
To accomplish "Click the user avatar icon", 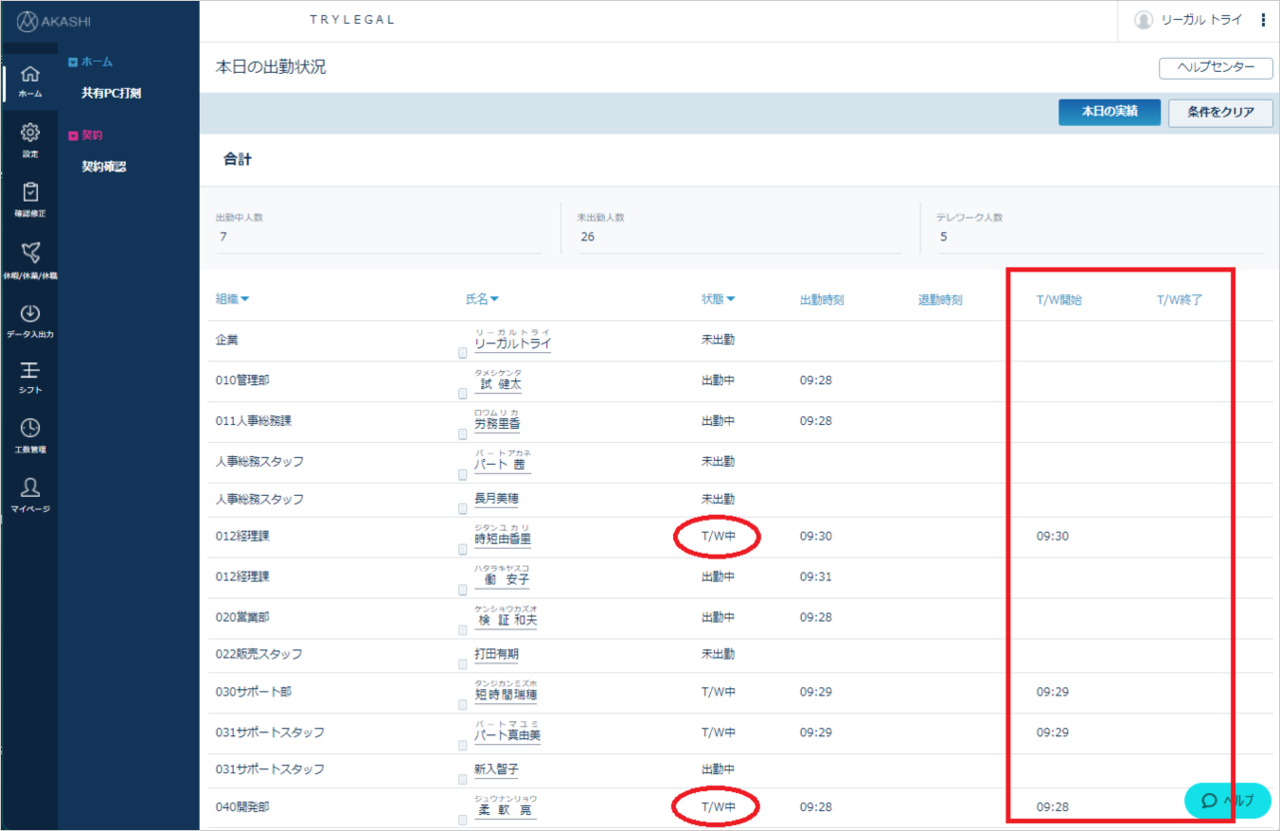I will tap(1144, 20).
